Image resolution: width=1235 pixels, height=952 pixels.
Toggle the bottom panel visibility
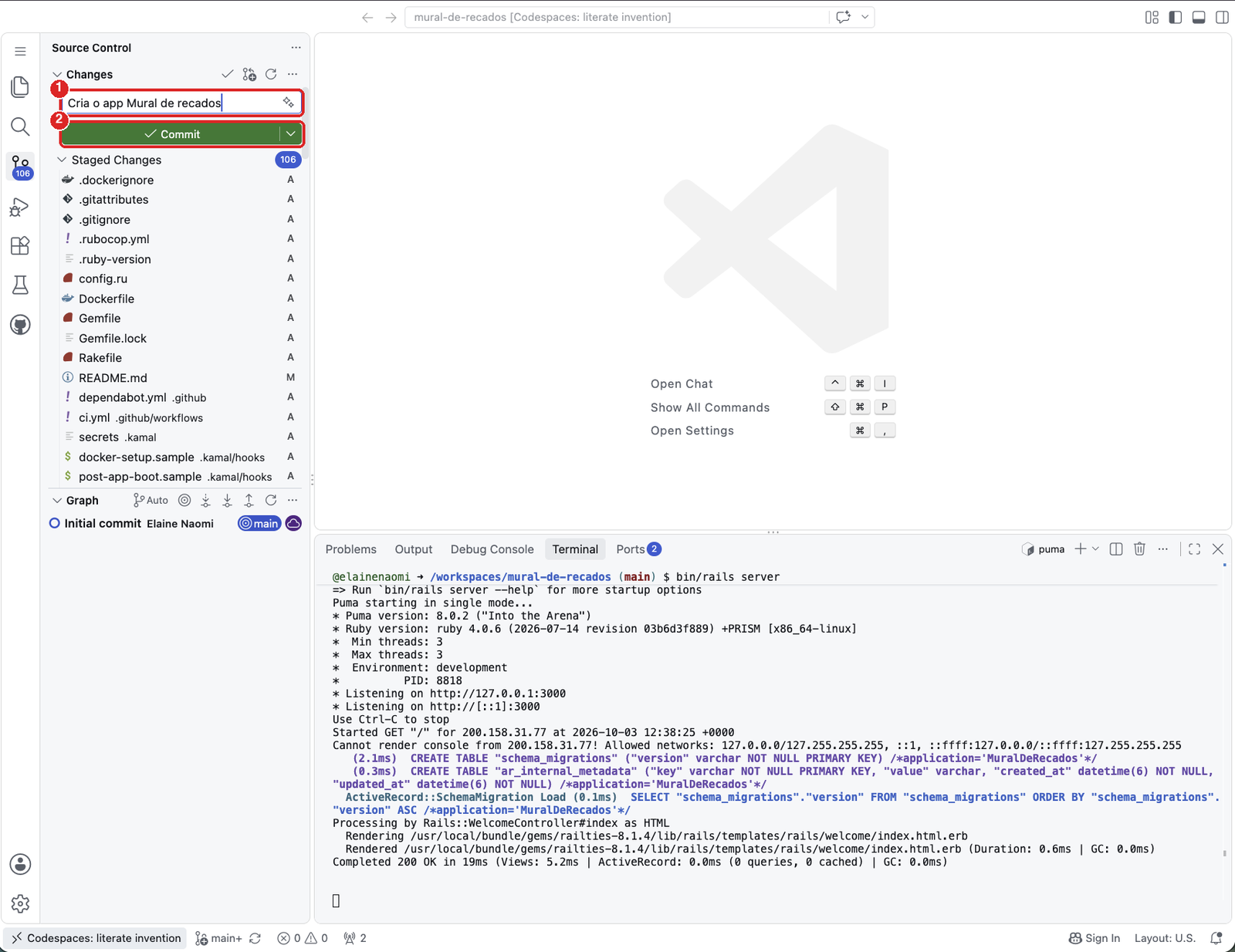coord(1199,17)
